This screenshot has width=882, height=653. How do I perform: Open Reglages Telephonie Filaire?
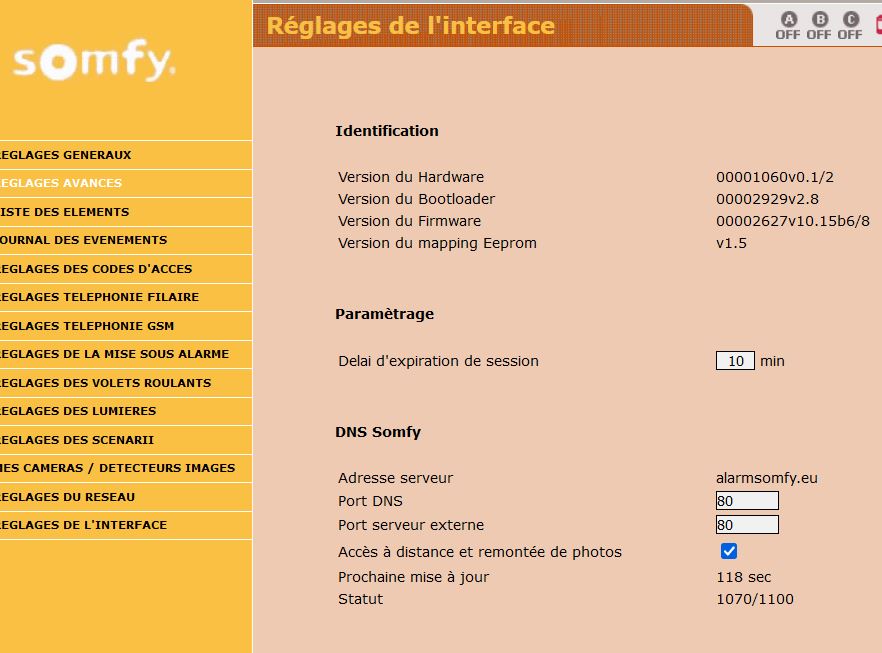[x=100, y=297]
